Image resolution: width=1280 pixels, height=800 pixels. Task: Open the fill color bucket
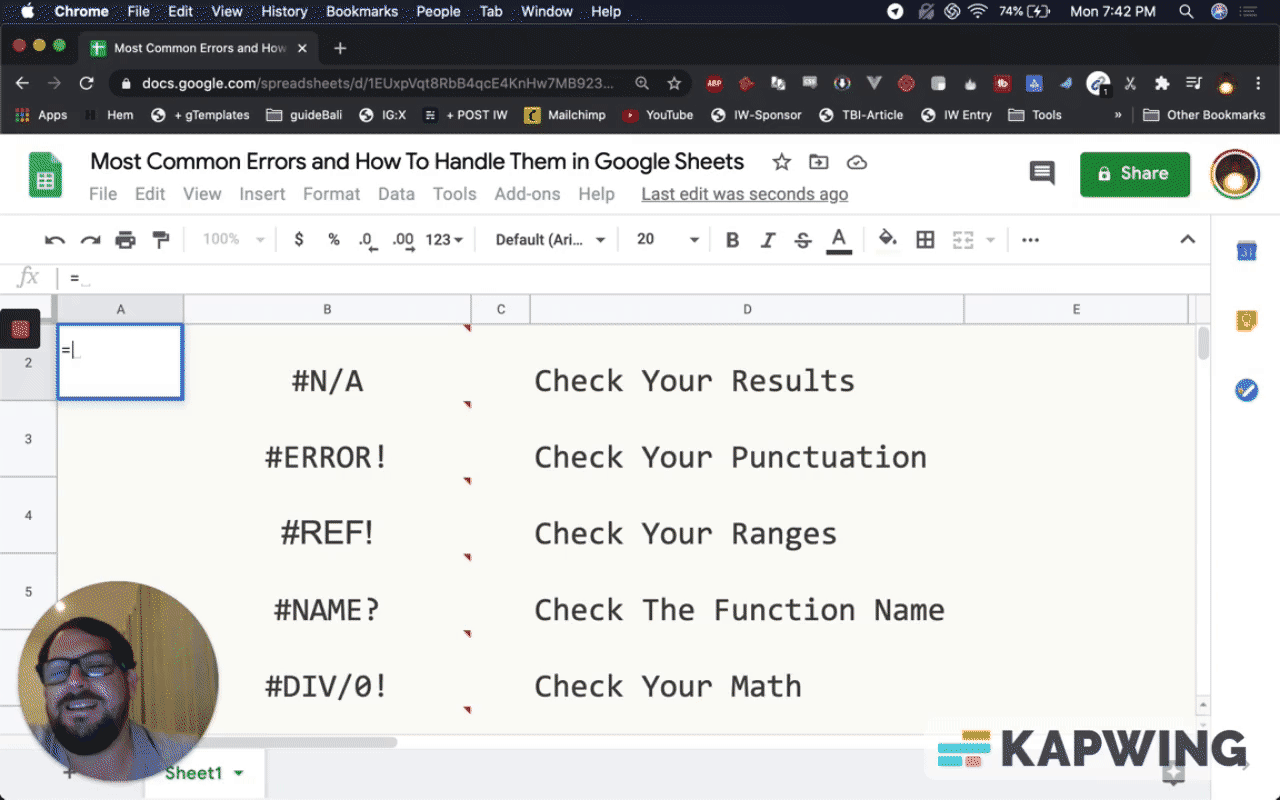click(887, 239)
